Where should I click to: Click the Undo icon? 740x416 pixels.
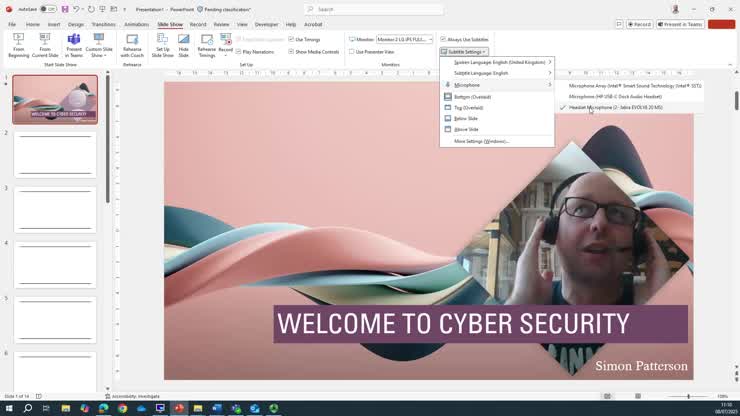click(x=76, y=9)
